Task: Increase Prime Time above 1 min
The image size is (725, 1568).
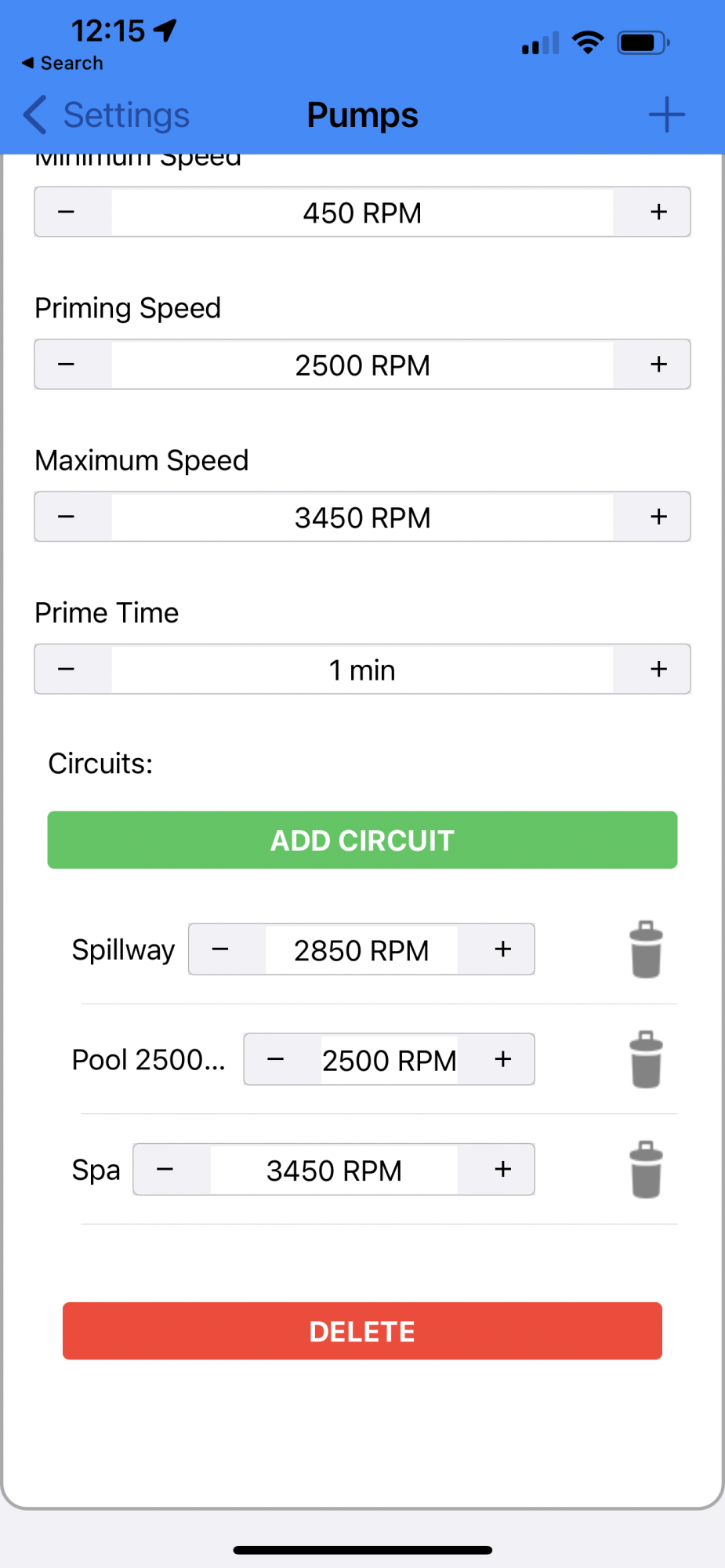Action: (658, 669)
